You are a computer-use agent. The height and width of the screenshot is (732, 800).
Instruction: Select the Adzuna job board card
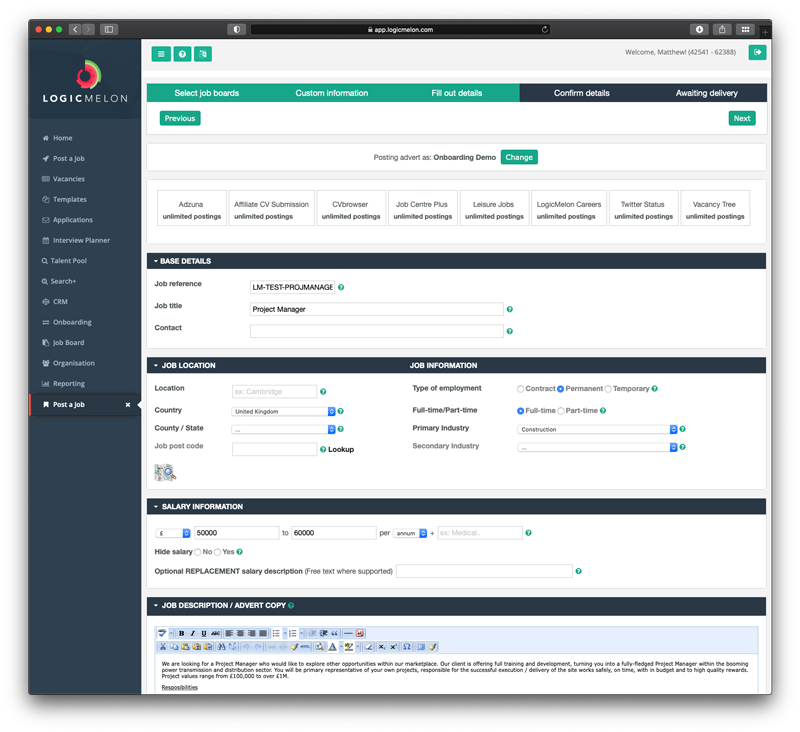click(x=191, y=208)
